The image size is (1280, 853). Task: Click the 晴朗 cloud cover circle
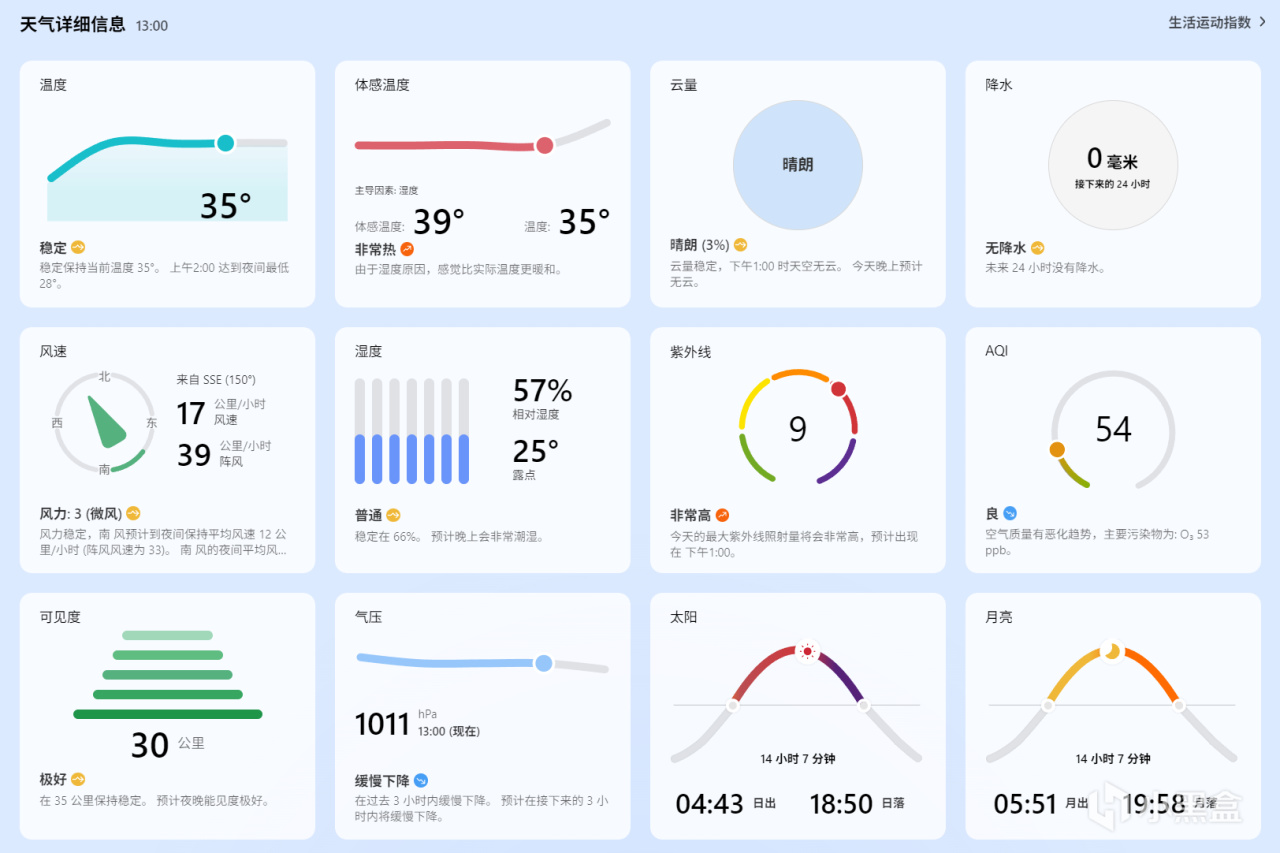797,165
